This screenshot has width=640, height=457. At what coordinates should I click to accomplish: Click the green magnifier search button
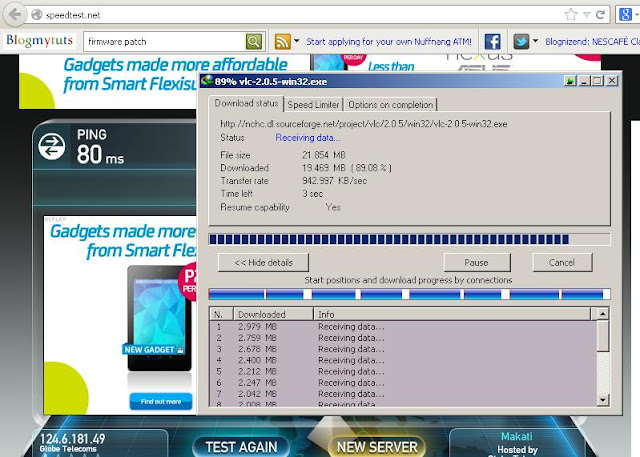tap(254, 42)
